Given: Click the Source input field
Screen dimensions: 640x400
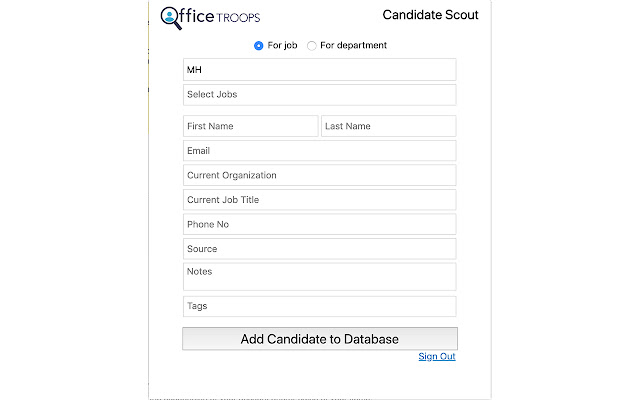Looking at the screenshot, I should 319,249.
